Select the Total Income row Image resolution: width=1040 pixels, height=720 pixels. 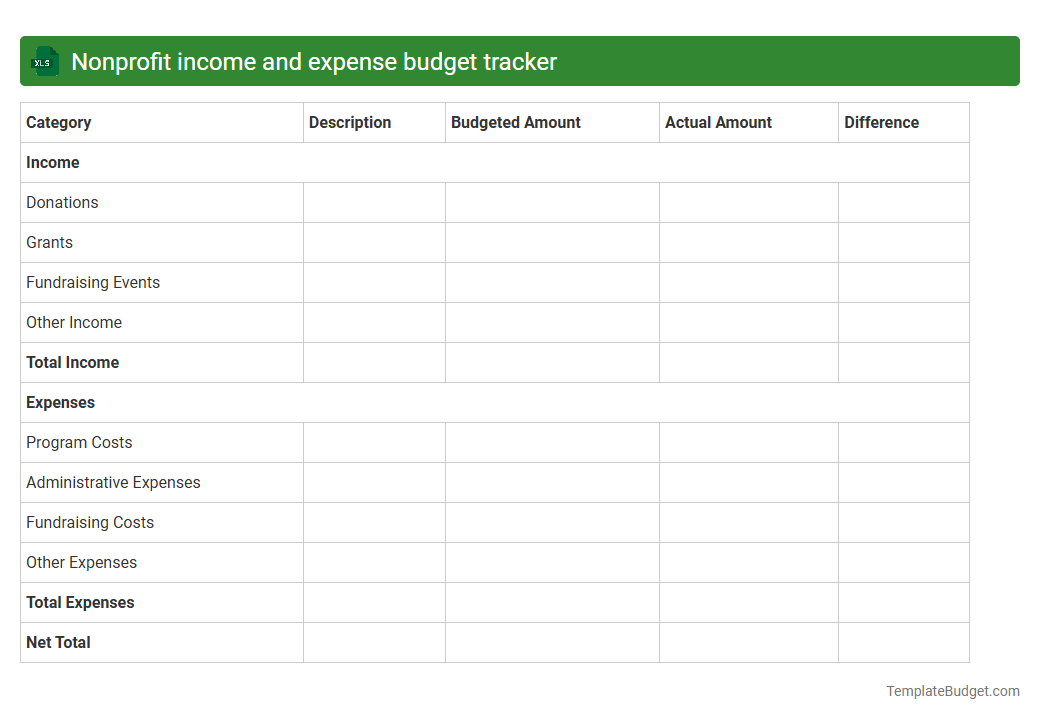72,362
